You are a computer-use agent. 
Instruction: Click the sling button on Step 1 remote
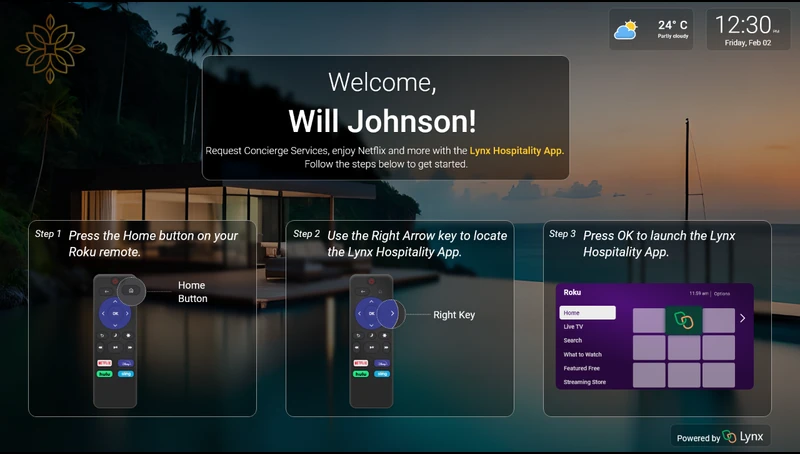(126, 374)
